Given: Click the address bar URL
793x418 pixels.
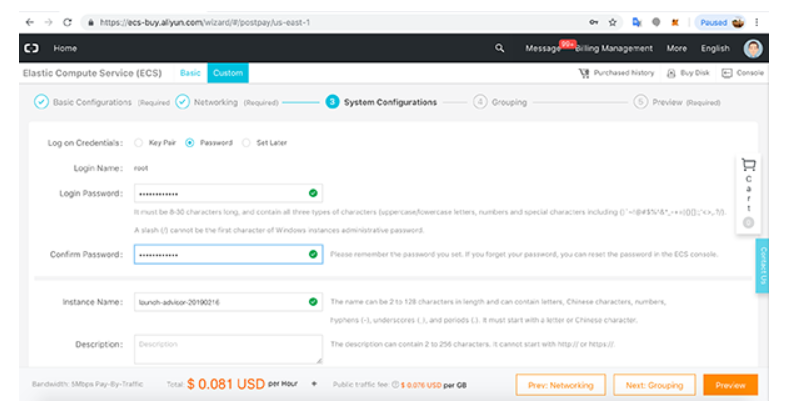Looking at the screenshot, I should pos(205,22).
